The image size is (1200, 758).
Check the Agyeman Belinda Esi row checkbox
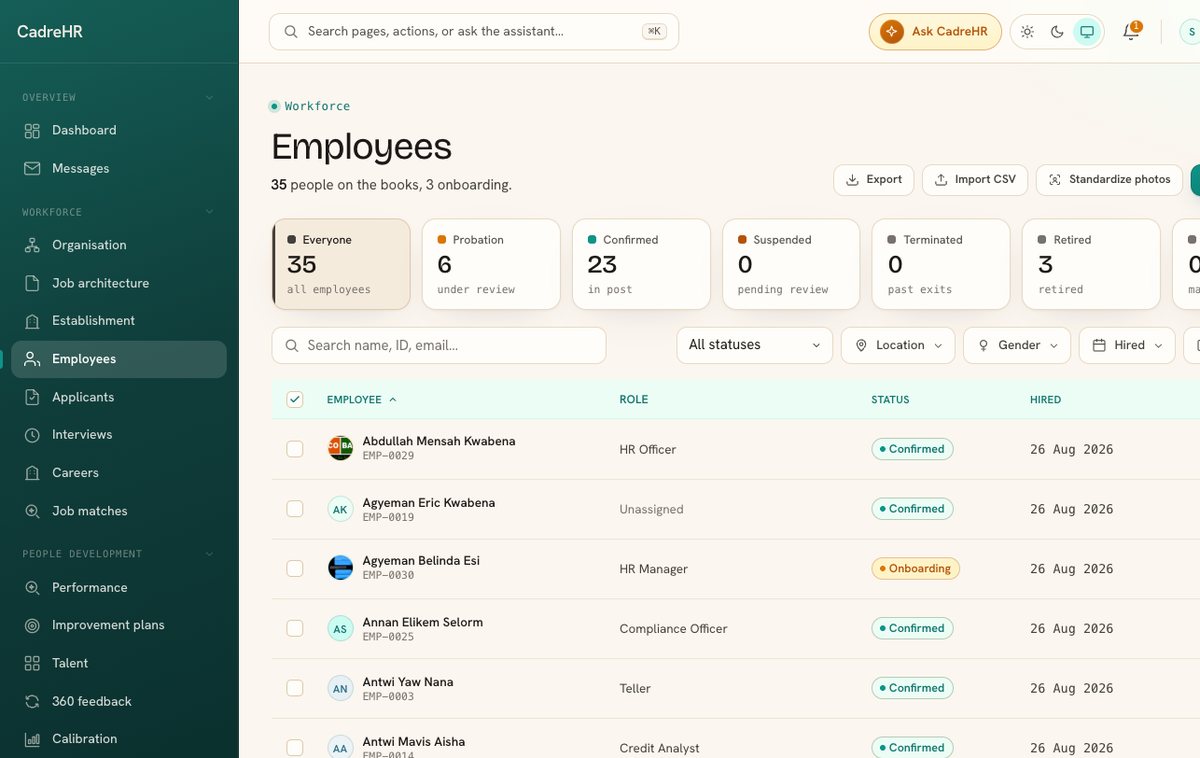pos(295,568)
